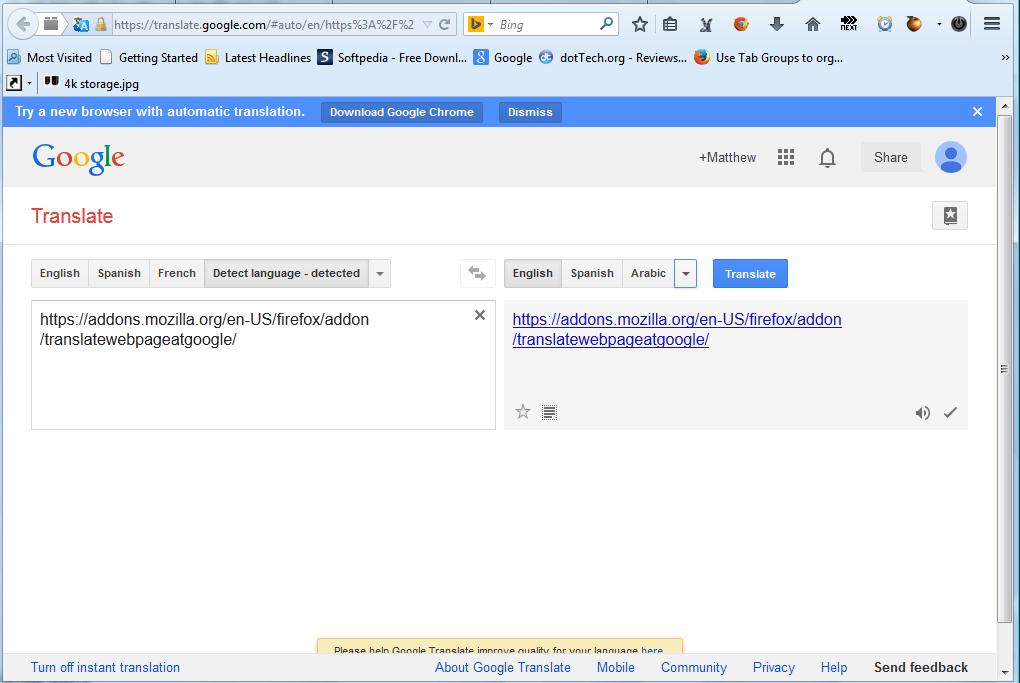
Task: Click the page vertical scrollbar
Action: [x=1005, y=369]
